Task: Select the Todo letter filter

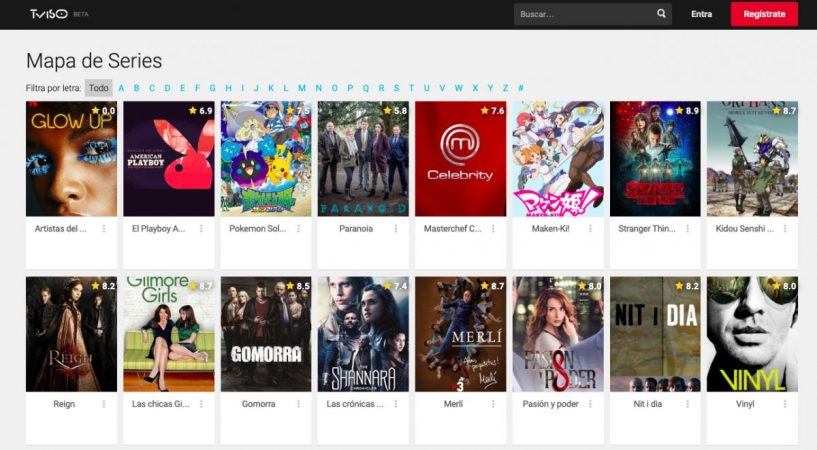Action: 98,88
